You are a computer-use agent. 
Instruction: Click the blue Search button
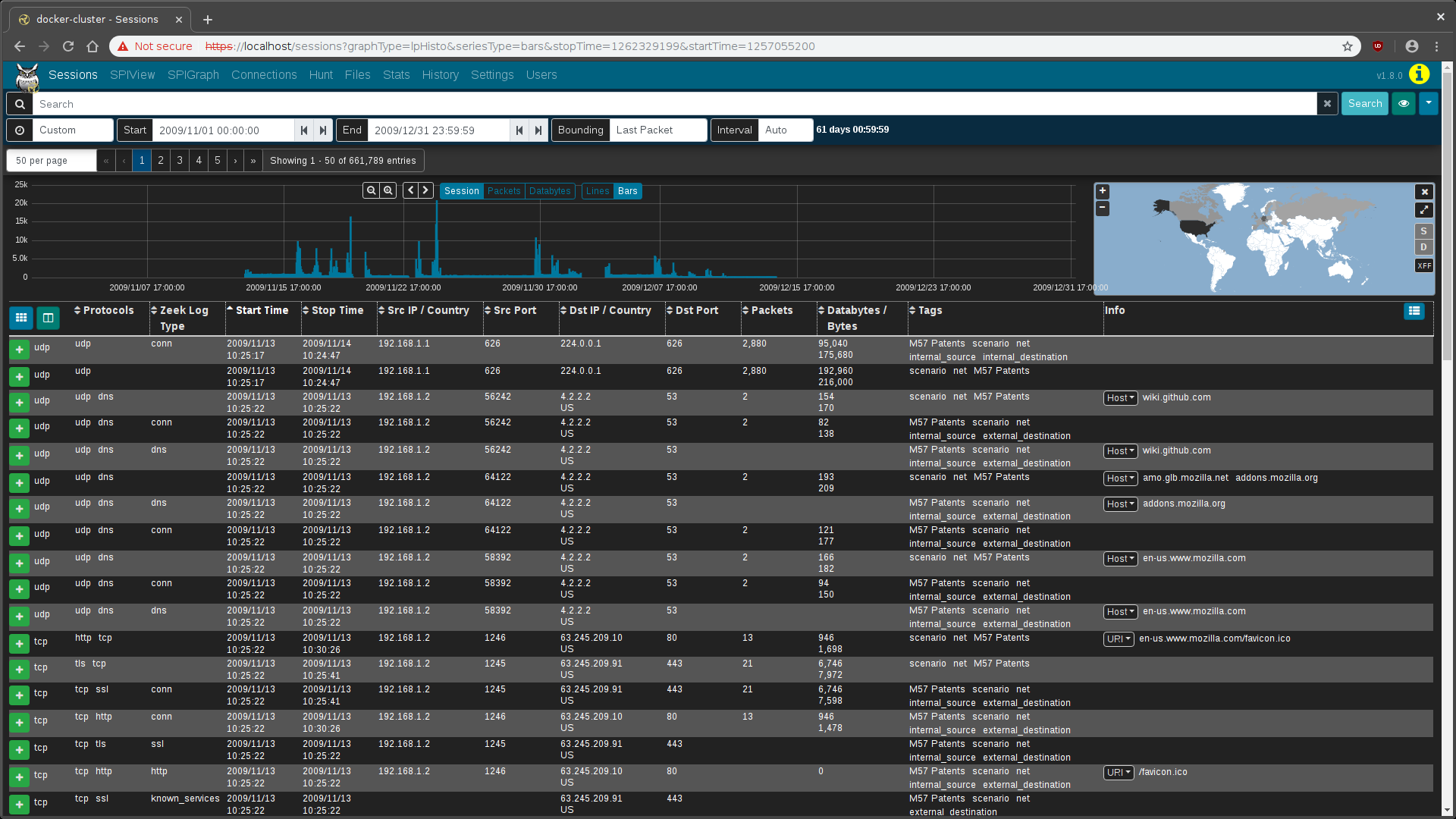(x=1364, y=104)
